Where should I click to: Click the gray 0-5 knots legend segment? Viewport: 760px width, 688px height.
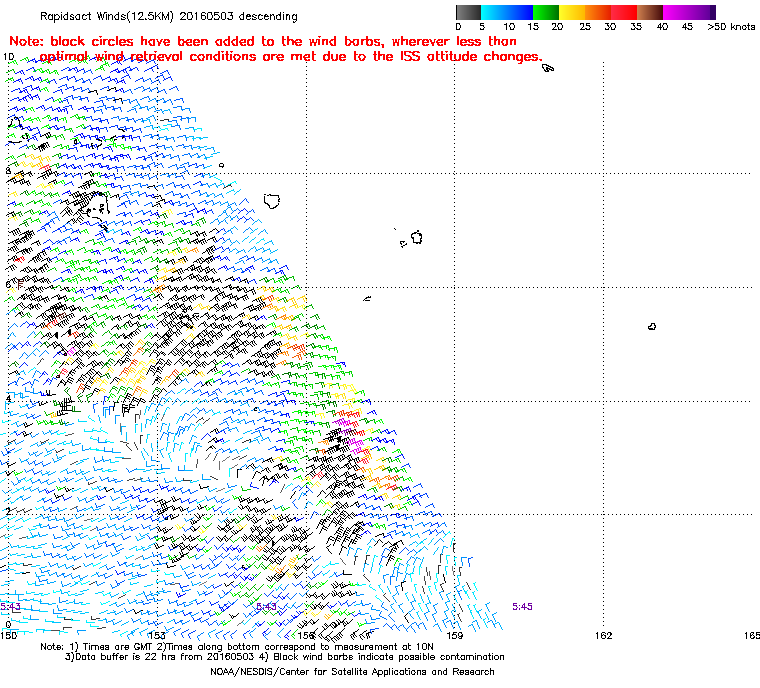pyautogui.click(x=468, y=12)
